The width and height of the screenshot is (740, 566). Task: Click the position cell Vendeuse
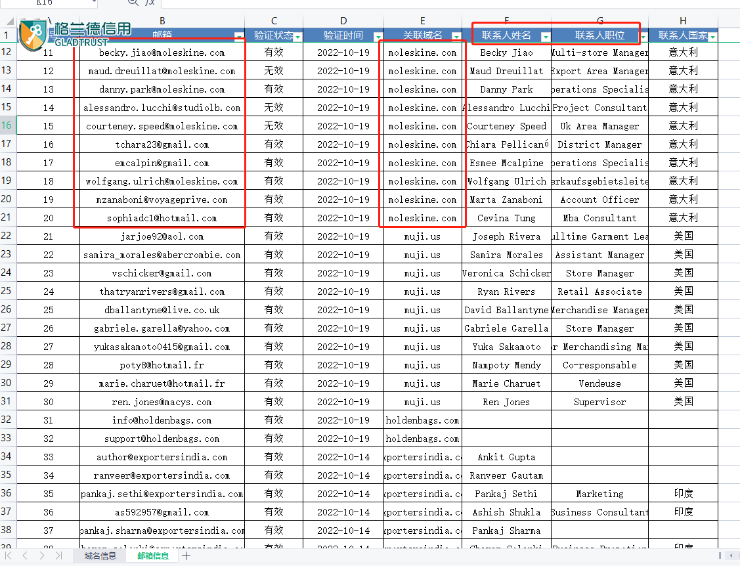599,383
